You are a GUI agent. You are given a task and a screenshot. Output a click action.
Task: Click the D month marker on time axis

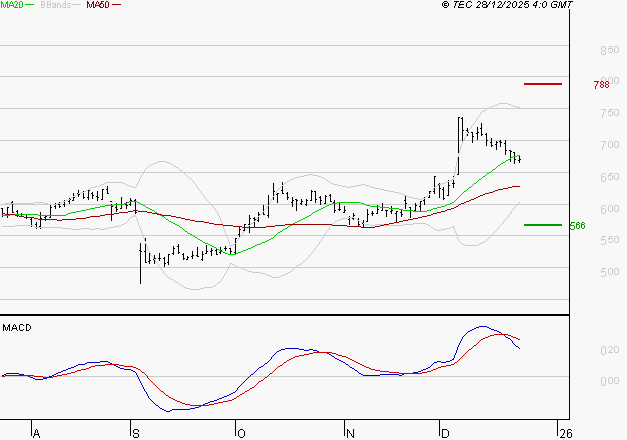tap(445, 434)
